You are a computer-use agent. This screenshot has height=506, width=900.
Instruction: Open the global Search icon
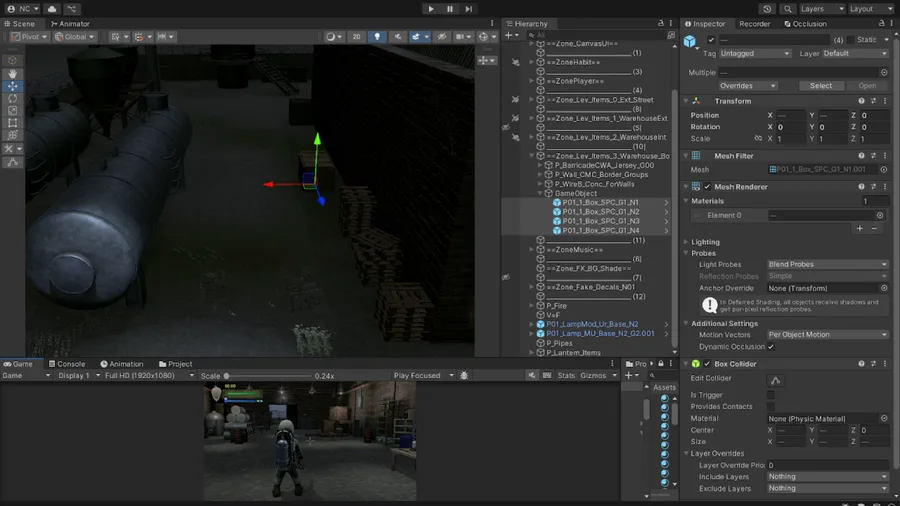click(788, 9)
